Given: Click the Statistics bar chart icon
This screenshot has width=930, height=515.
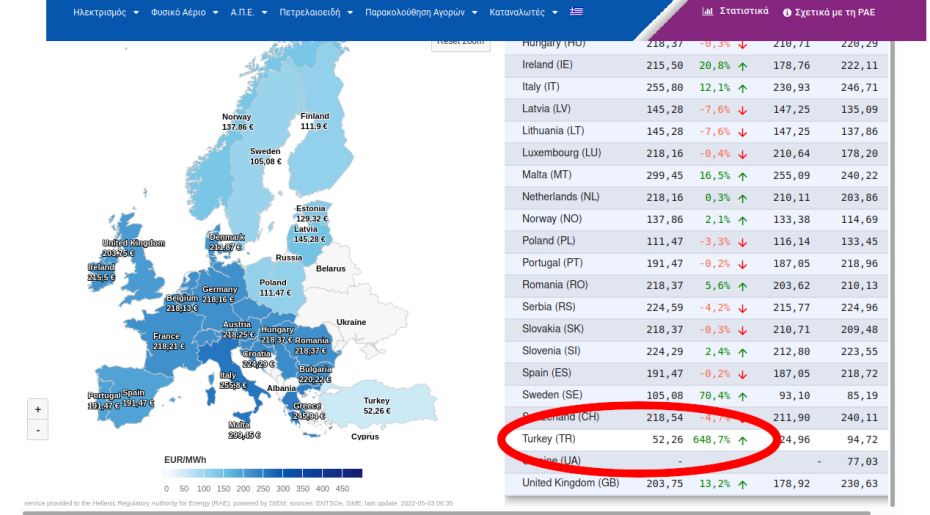Looking at the screenshot, I should pos(708,11).
